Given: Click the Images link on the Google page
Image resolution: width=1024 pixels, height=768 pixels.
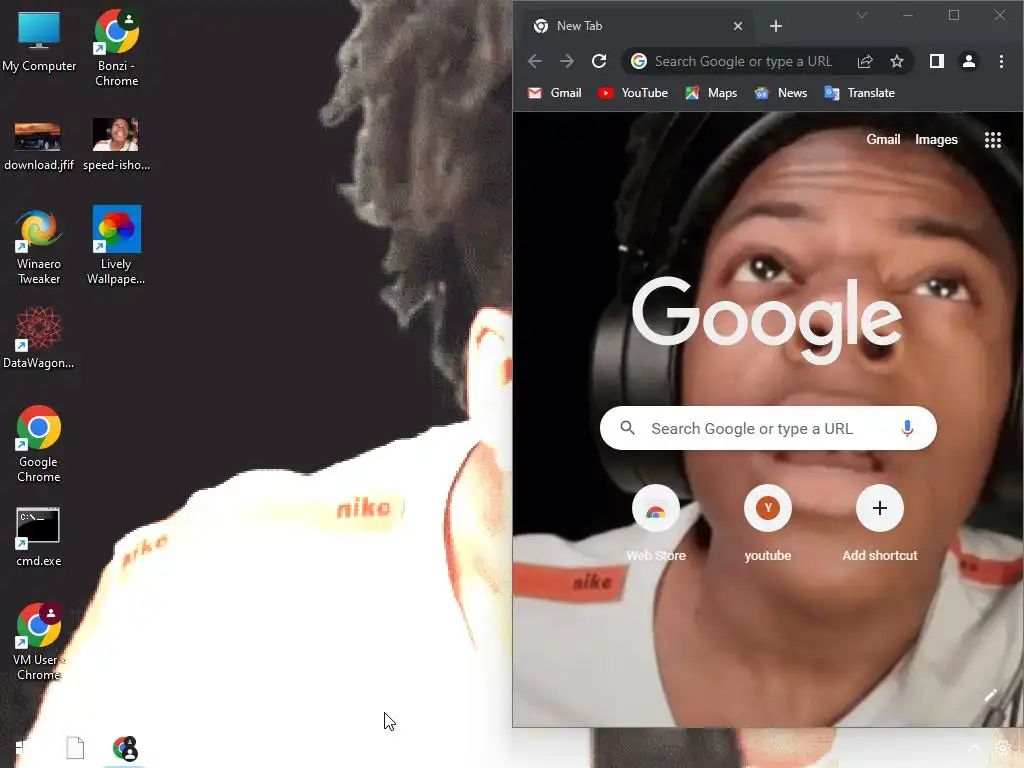Looking at the screenshot, I should point(936,140).
